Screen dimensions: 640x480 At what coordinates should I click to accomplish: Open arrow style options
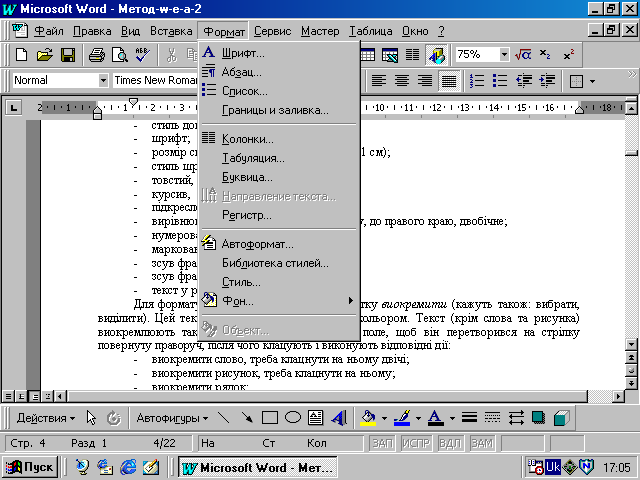pyautogui.click(x=516, y=418)
